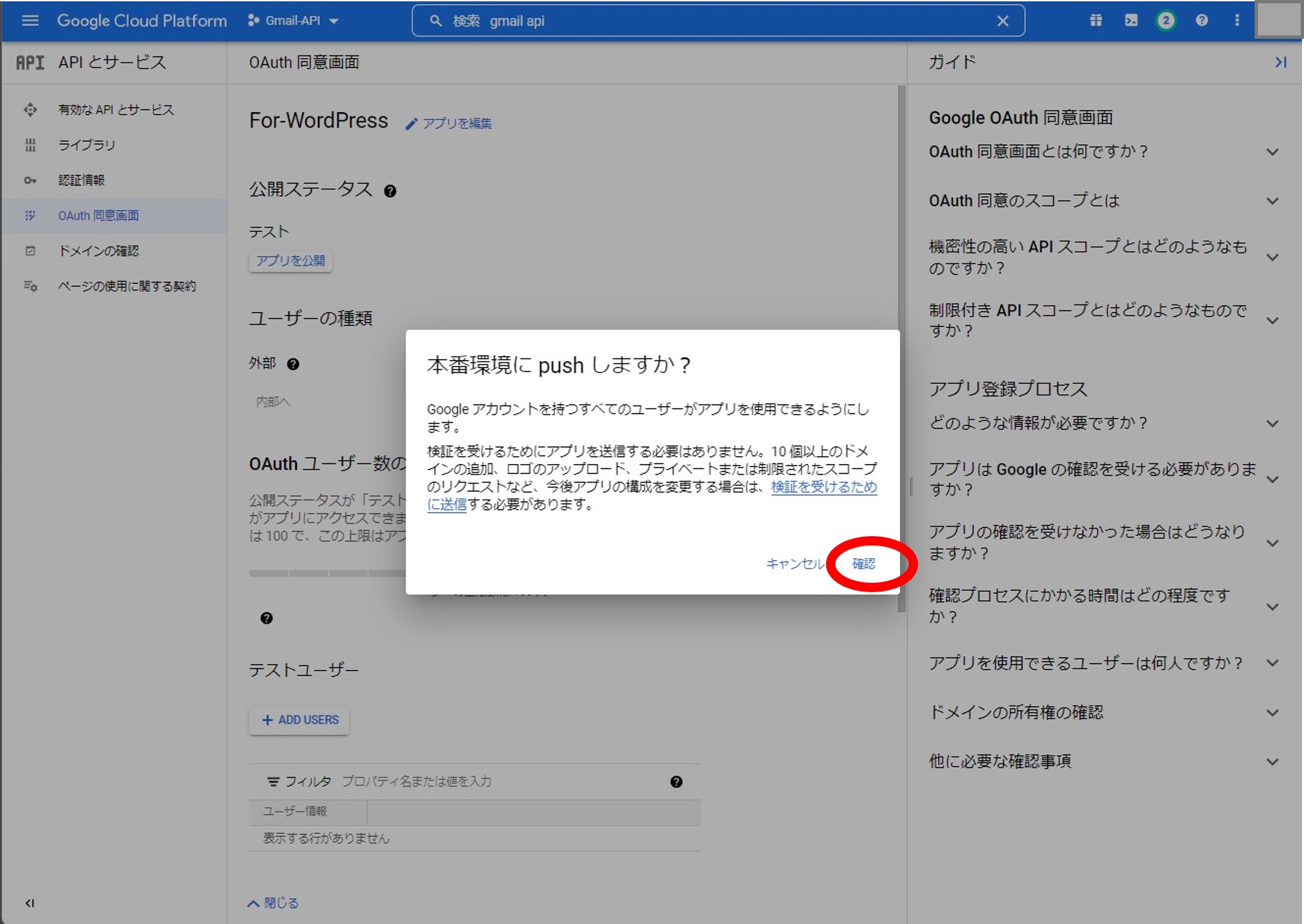Open the hamburger navigation menu

click(x=30, y=21)
